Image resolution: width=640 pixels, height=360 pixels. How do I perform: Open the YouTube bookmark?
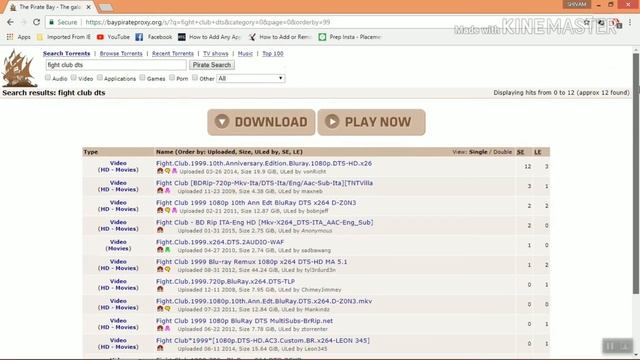(113, 37)
